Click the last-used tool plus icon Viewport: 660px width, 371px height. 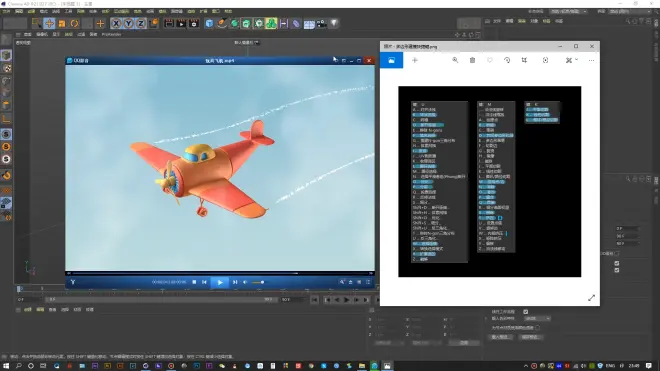tap(100, 24)
